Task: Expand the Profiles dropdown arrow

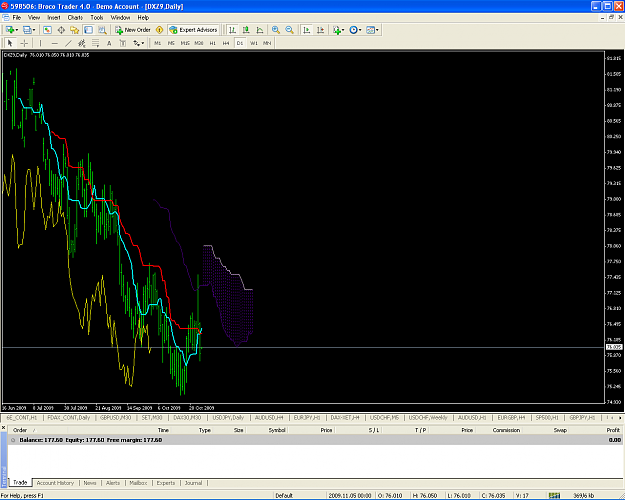Action: tap(34, 30)
